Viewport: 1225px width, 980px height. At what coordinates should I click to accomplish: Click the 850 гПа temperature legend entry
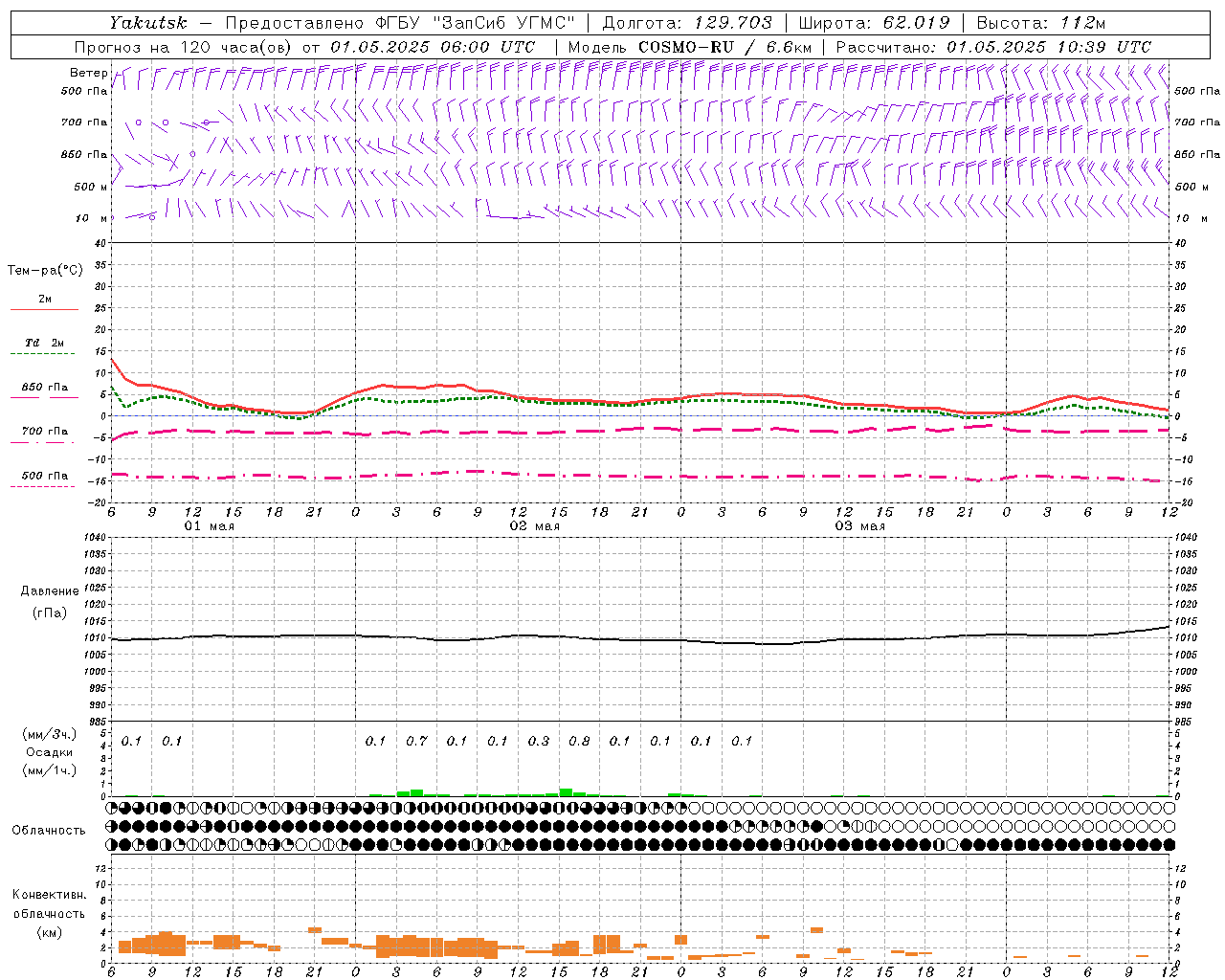click(45, 388)
